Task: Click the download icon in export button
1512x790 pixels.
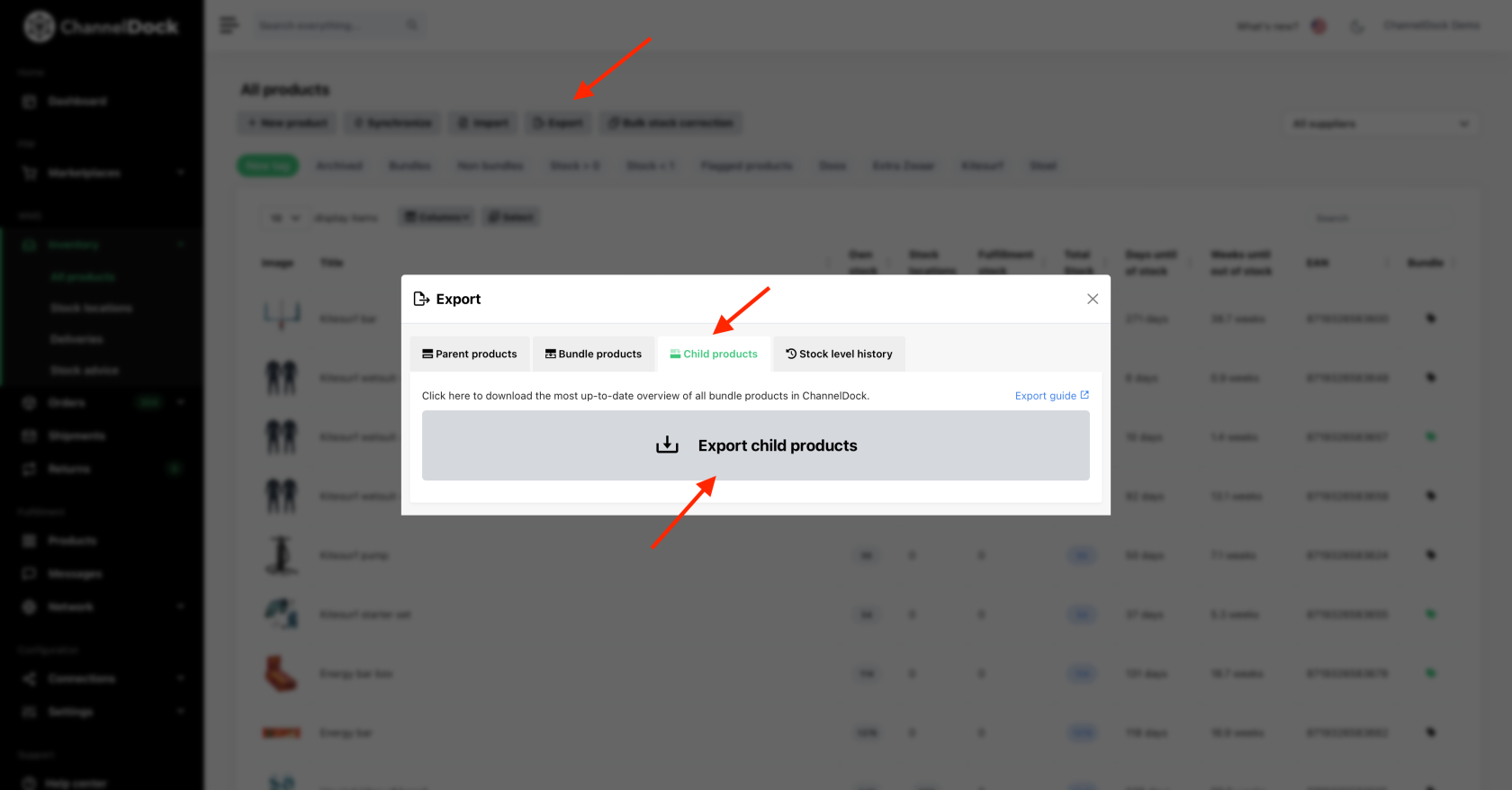Action: click(667, 444)
